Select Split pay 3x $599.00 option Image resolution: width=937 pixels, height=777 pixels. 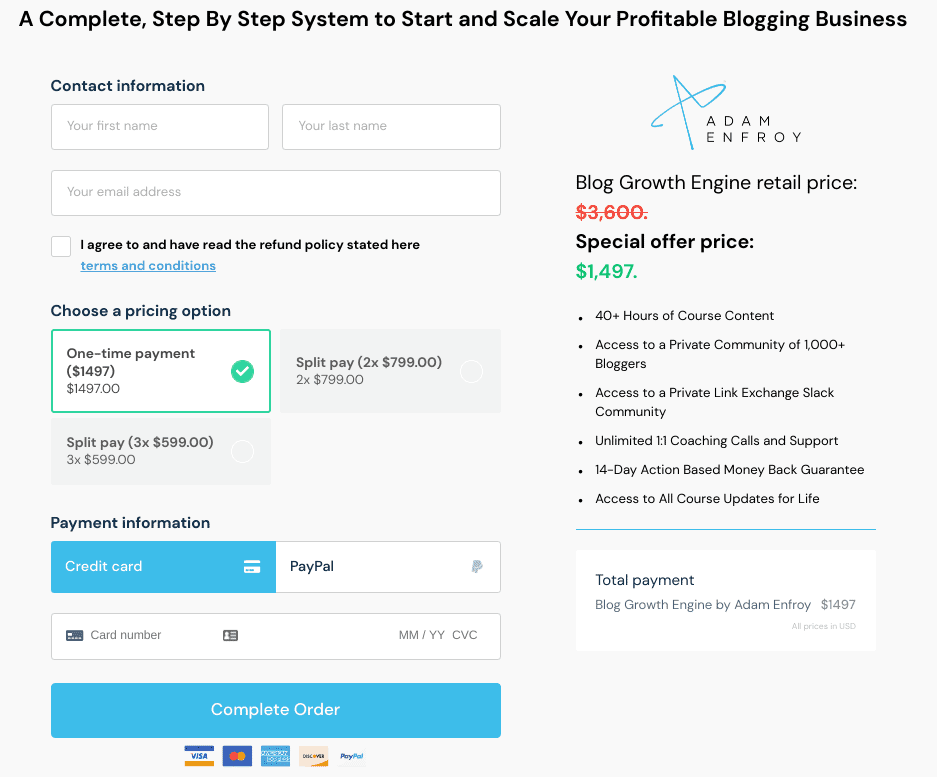161,451
